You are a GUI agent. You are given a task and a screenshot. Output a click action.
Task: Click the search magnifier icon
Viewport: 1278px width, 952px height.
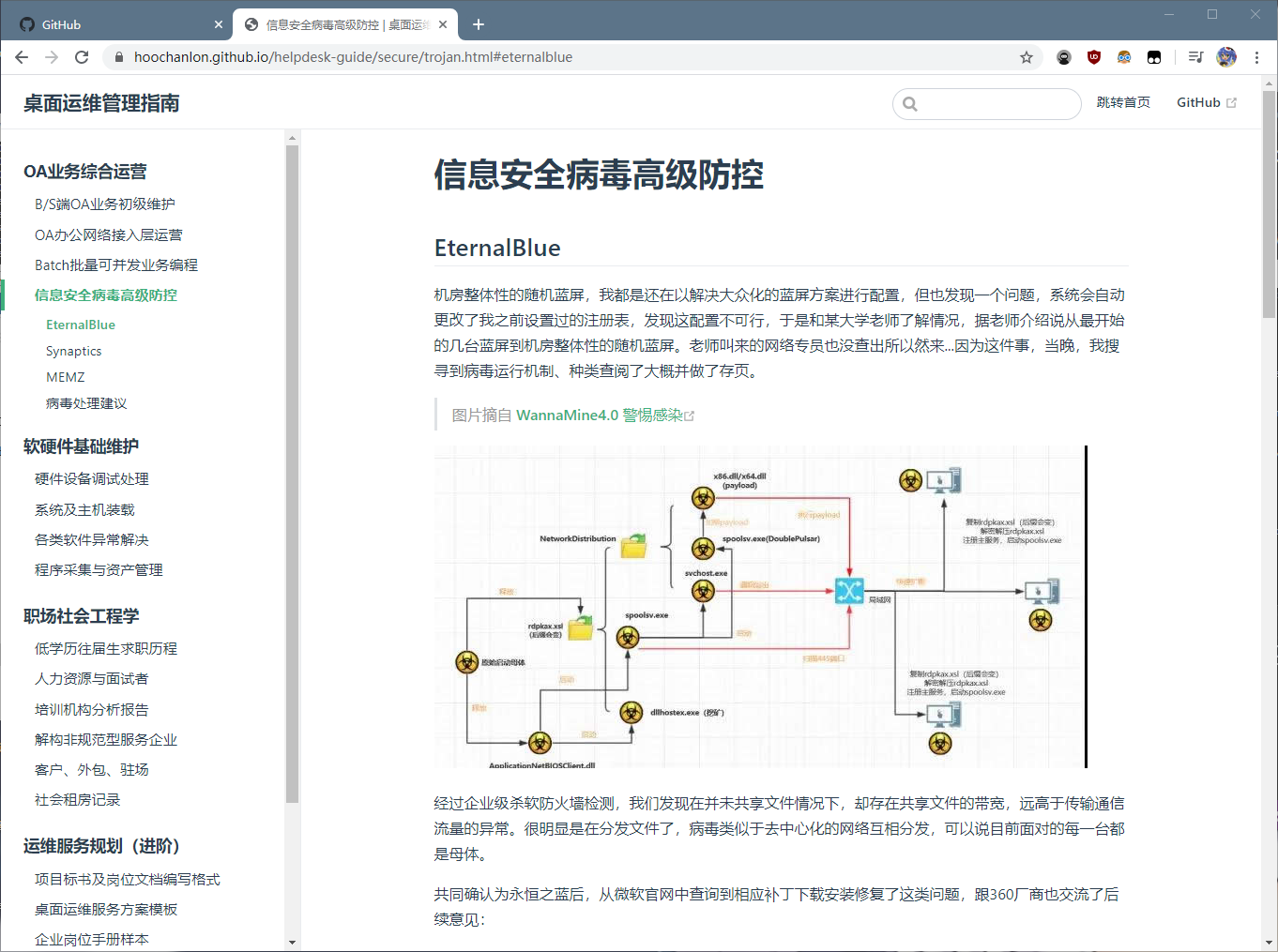coord(910,104)
